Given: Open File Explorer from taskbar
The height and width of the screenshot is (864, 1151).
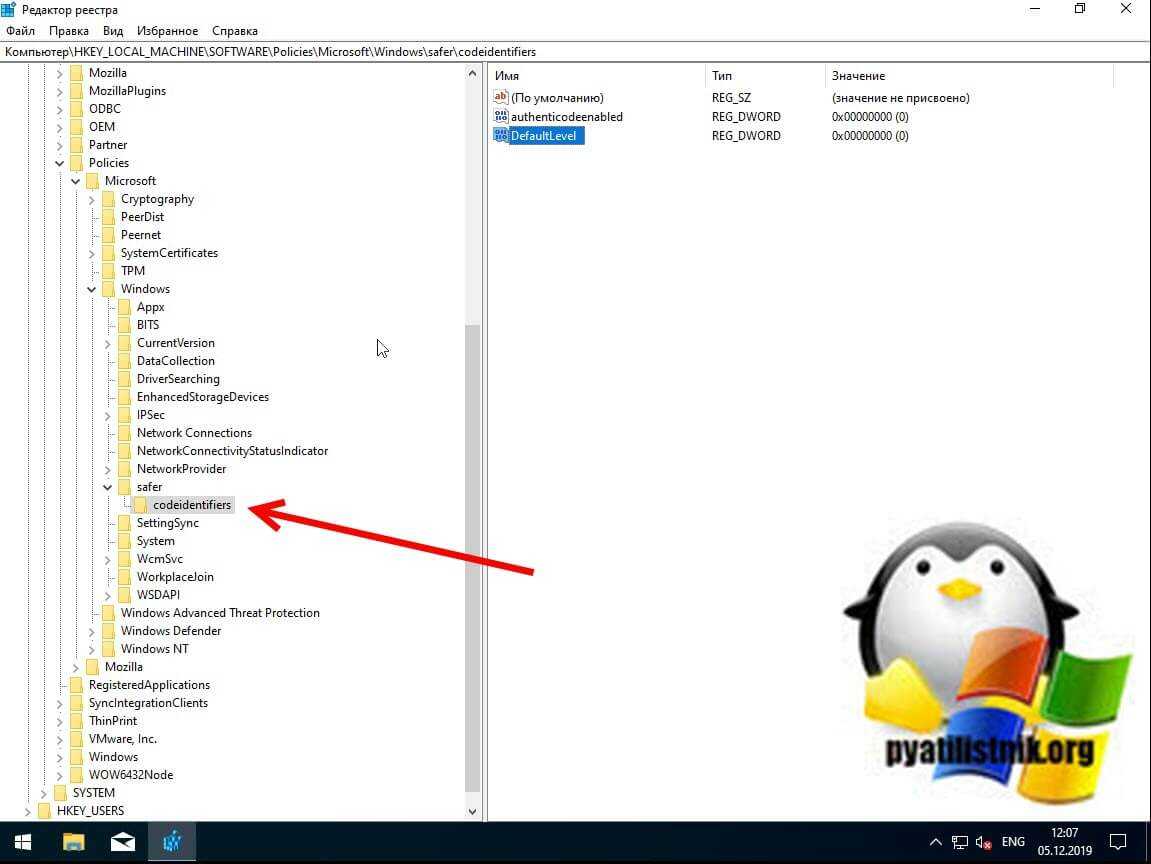Looking at the screenshot, I should [x=75, y=842].
